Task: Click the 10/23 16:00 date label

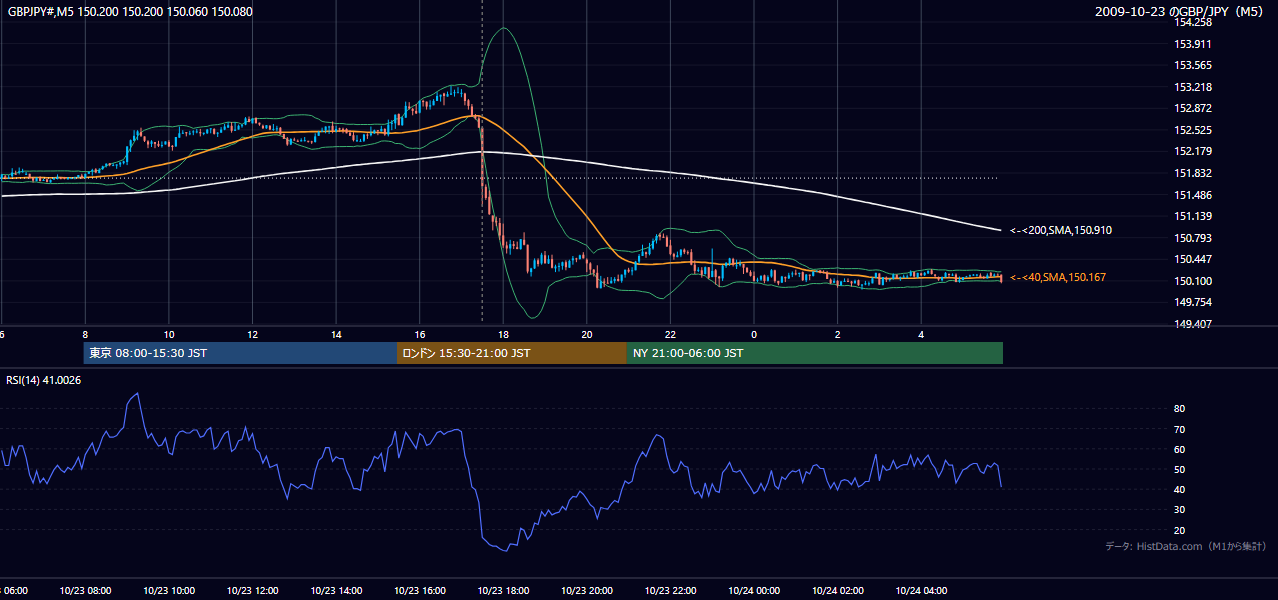Action: tap(420, 591)
